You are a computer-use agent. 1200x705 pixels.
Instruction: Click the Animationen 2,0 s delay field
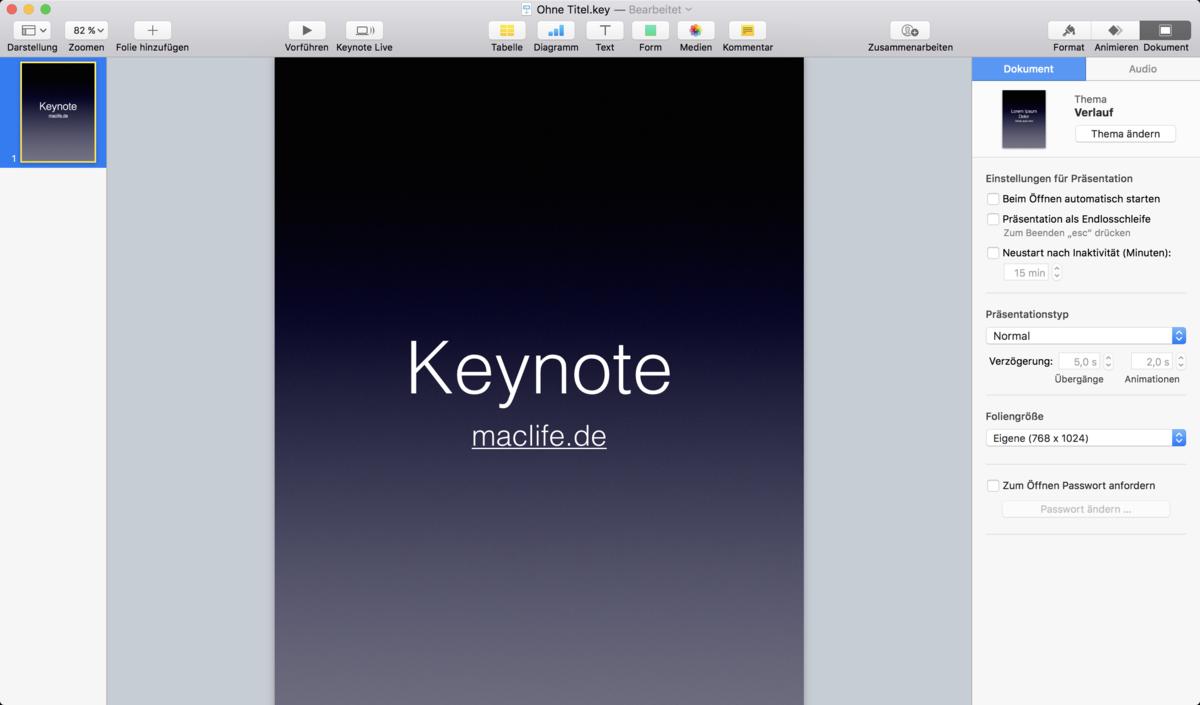tap(1152, 362)
